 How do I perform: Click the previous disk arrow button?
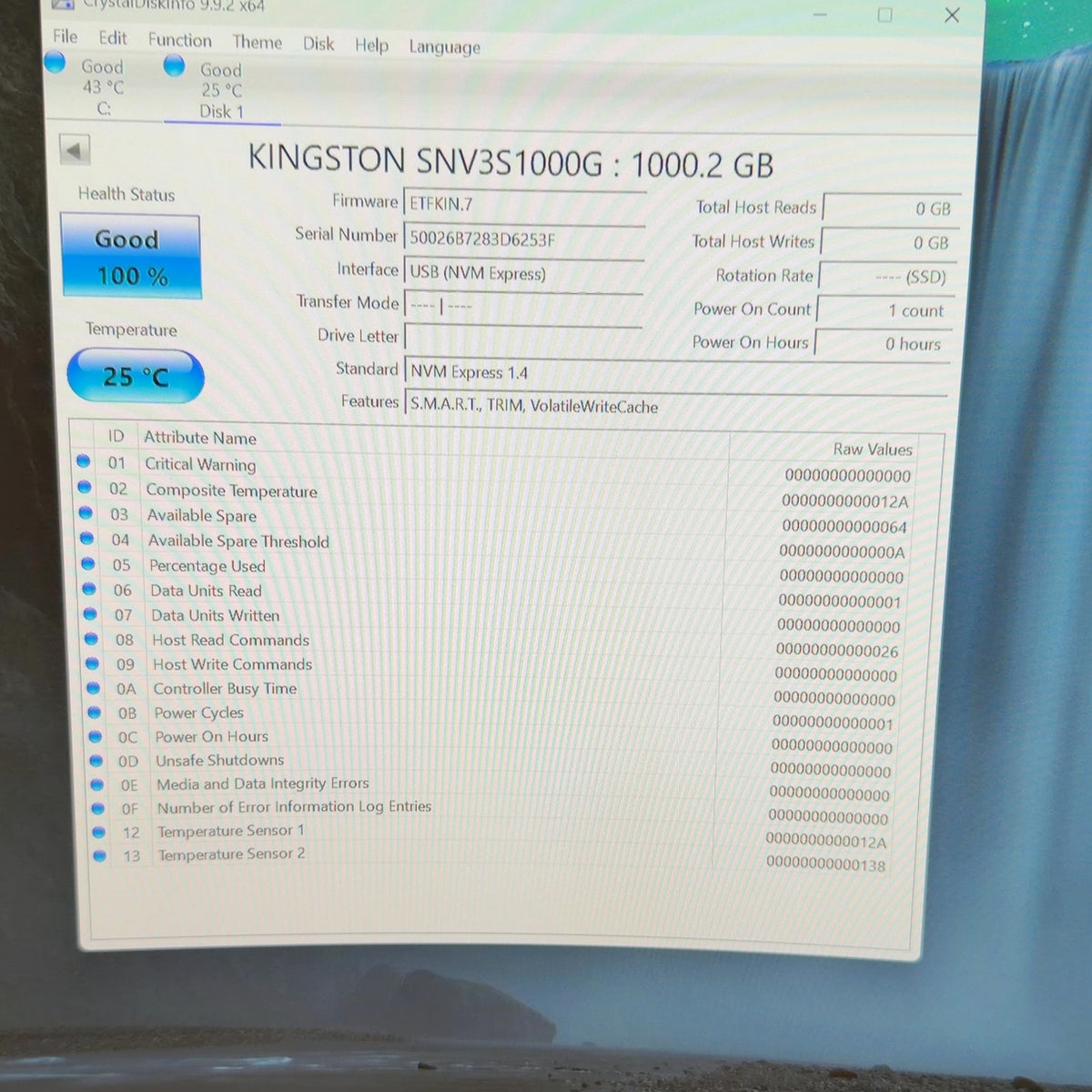(x=75, y=150)
